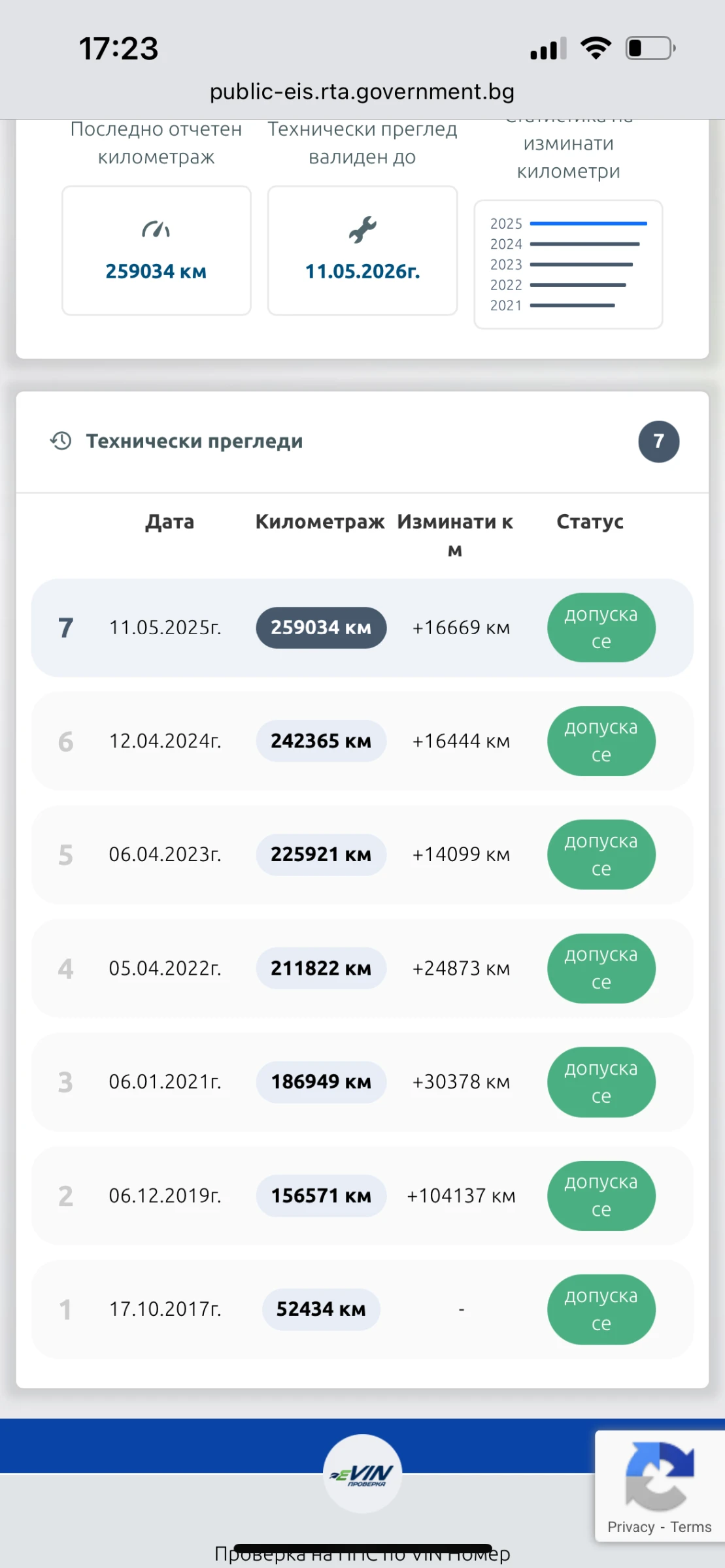Tap the допуска се status for 12.04.2024г.
725x1568 pixels.
[x=601, y=741]
